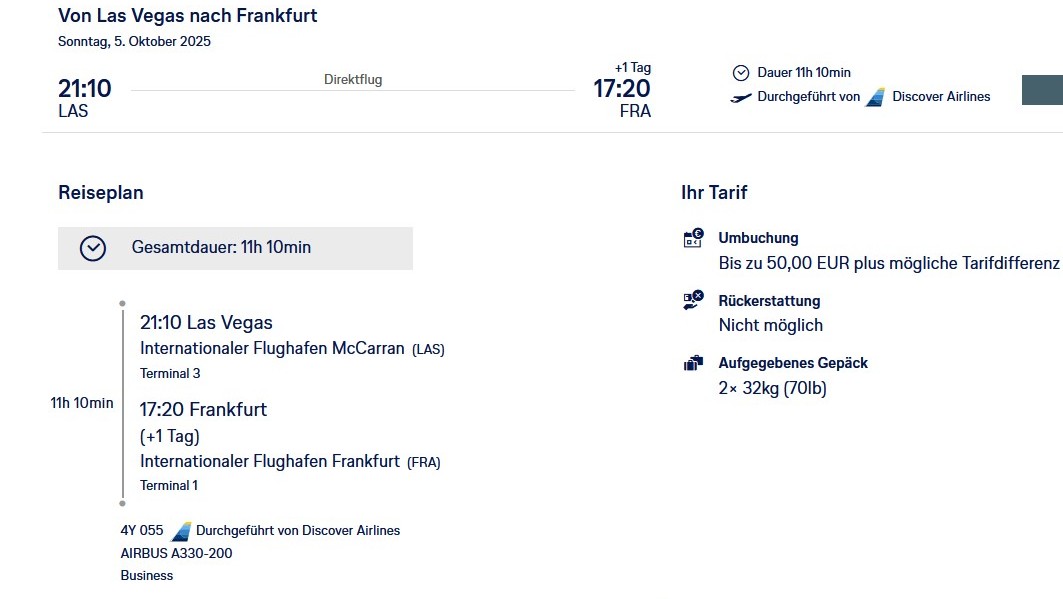The width and height of the screenshot is (1063, 599).
Task: Click the Reiseplan section heading
Action: (x=101, y=193)
